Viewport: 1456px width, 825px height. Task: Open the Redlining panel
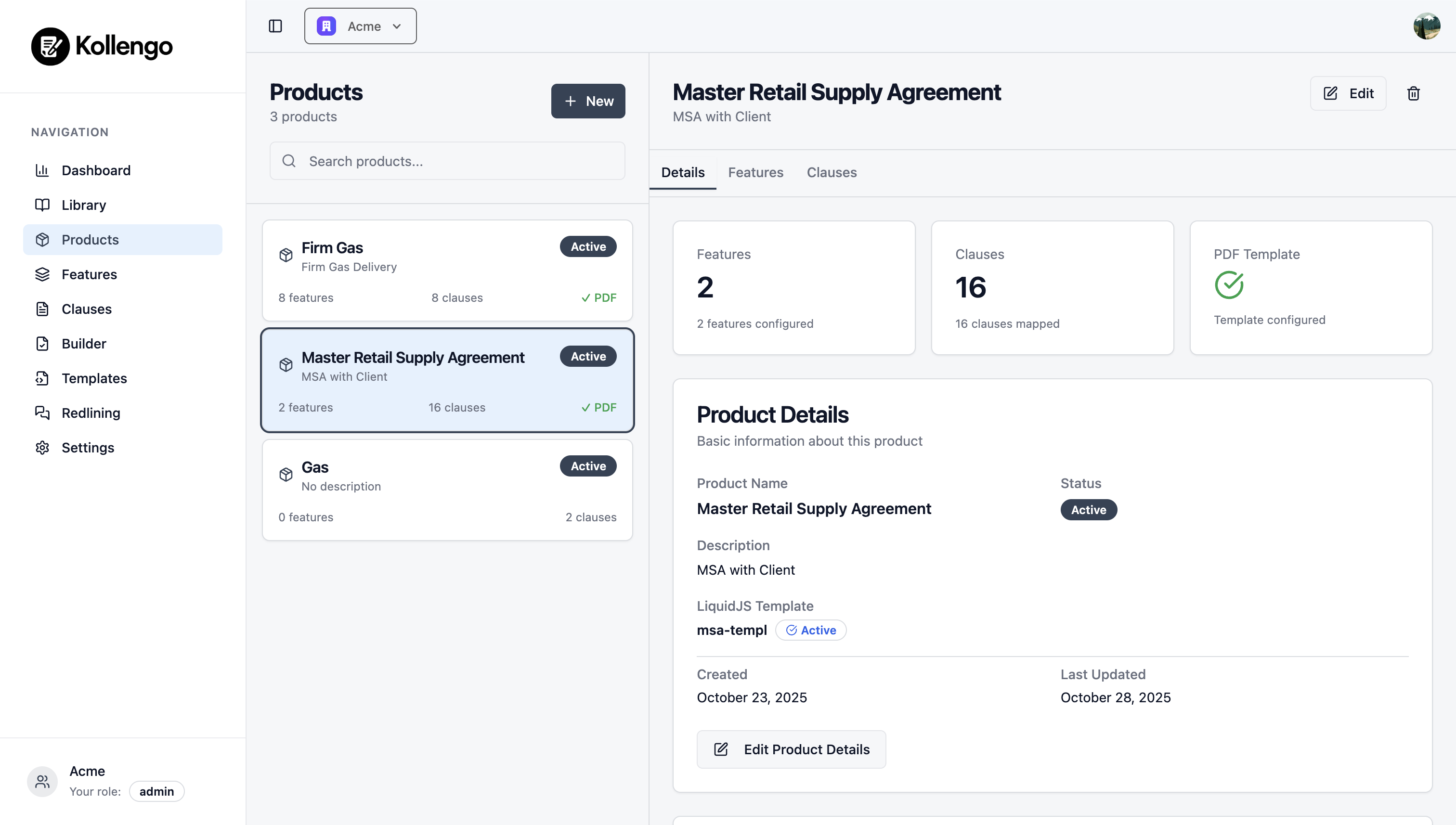pos(91,412)
